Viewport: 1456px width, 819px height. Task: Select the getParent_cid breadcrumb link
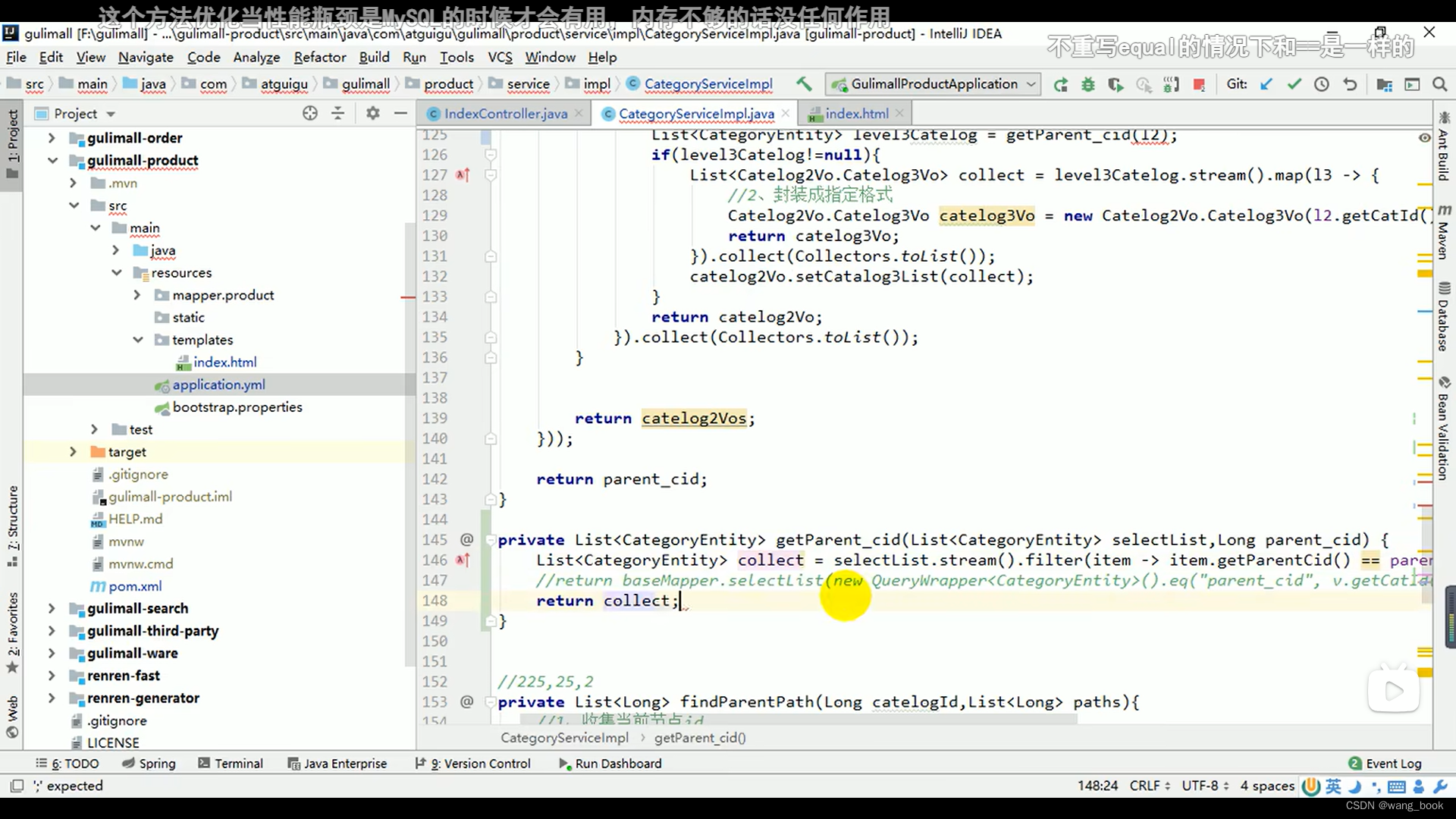coord(700,737)
